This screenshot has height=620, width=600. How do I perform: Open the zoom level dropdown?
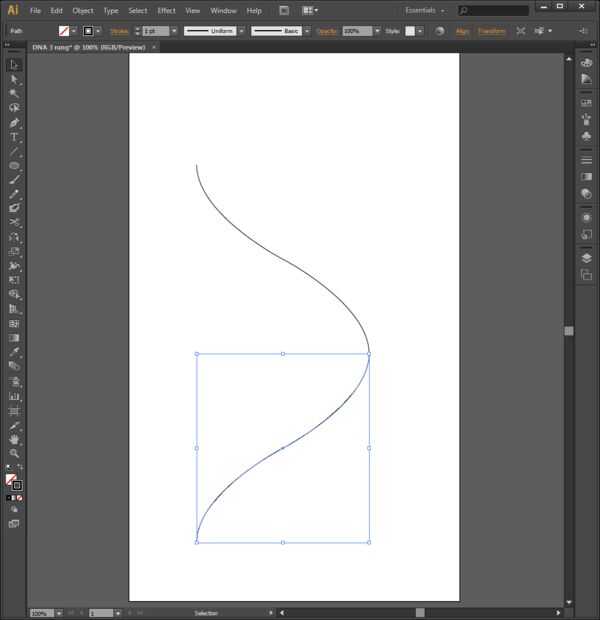point(59,613)
